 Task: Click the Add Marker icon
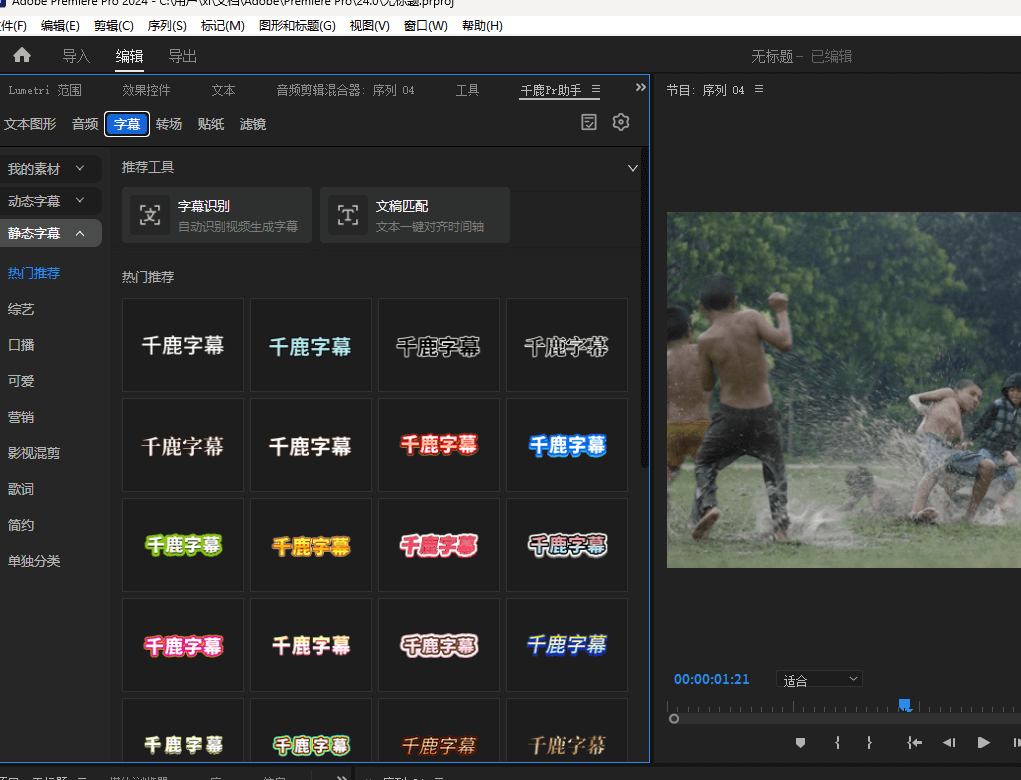pos(800,742)
